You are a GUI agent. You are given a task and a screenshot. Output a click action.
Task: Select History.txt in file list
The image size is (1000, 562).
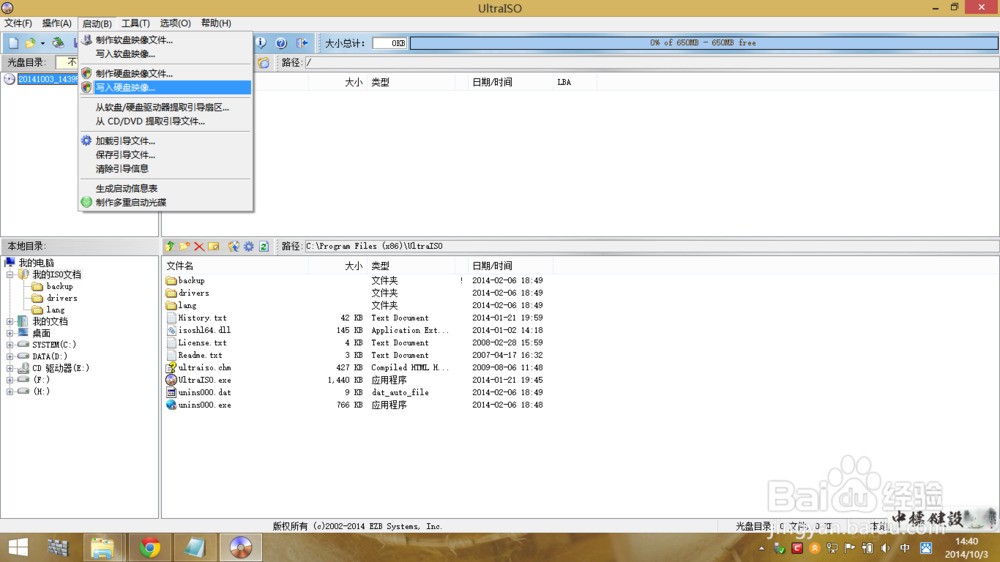202,318
